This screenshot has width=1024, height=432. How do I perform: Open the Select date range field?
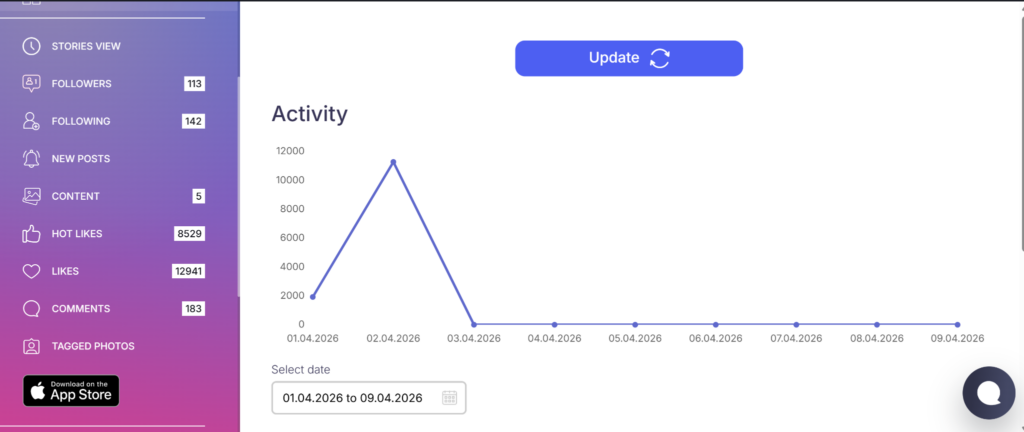tap(353, 398)
